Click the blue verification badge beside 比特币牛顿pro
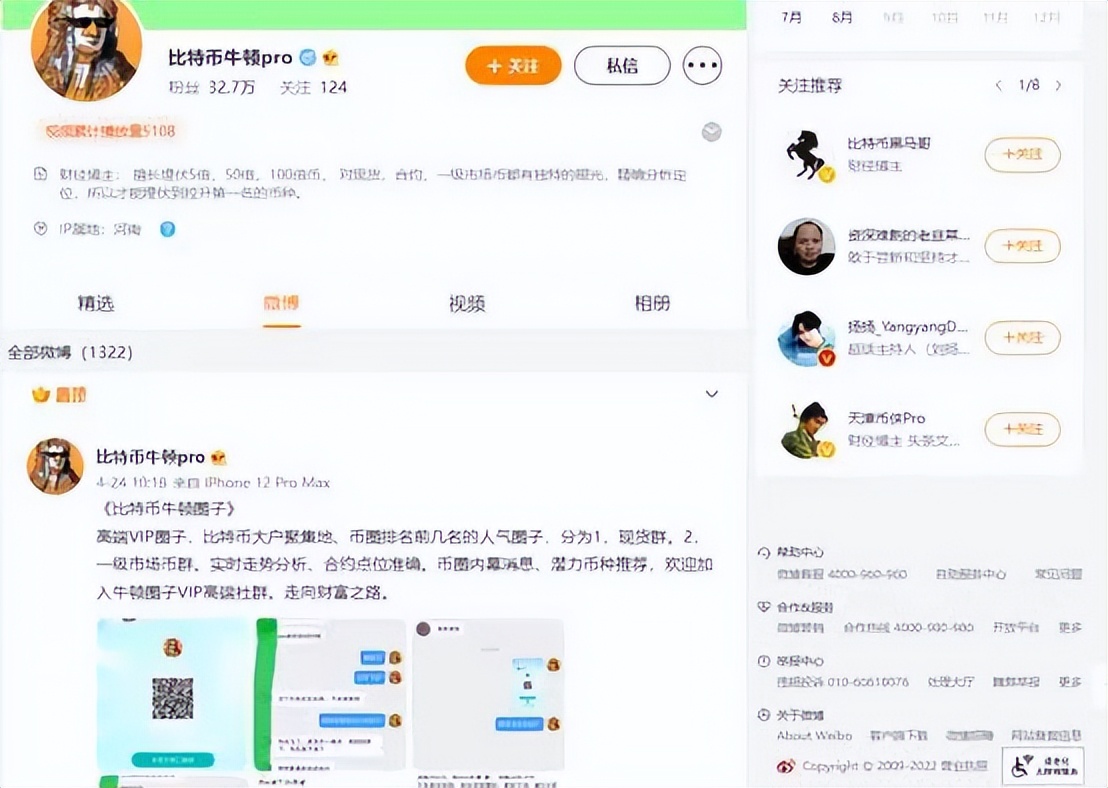1108x788 pixels. click(x=307, y=57)
